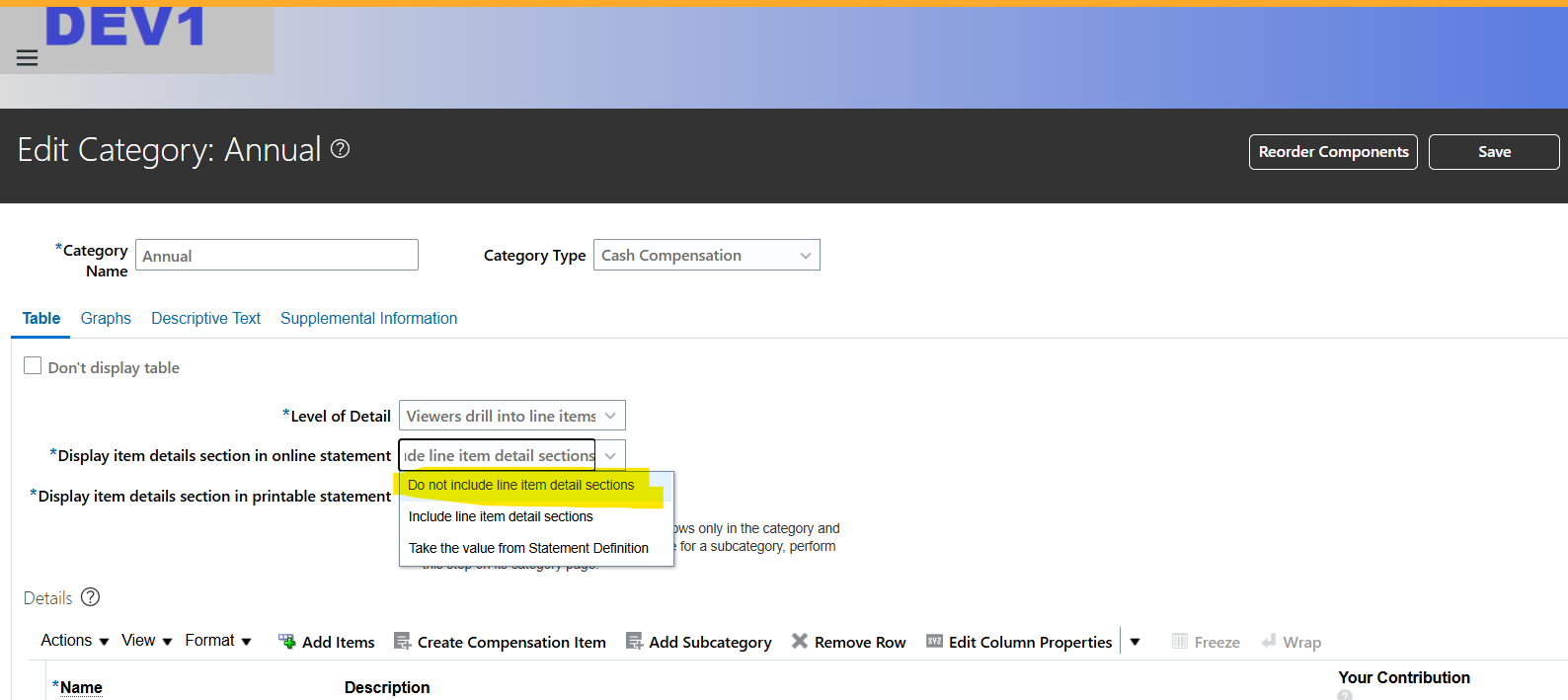Click the Remove Row X icon
Image resolution: width=1568 pixels, height=700 pixels.
[800, 642]
